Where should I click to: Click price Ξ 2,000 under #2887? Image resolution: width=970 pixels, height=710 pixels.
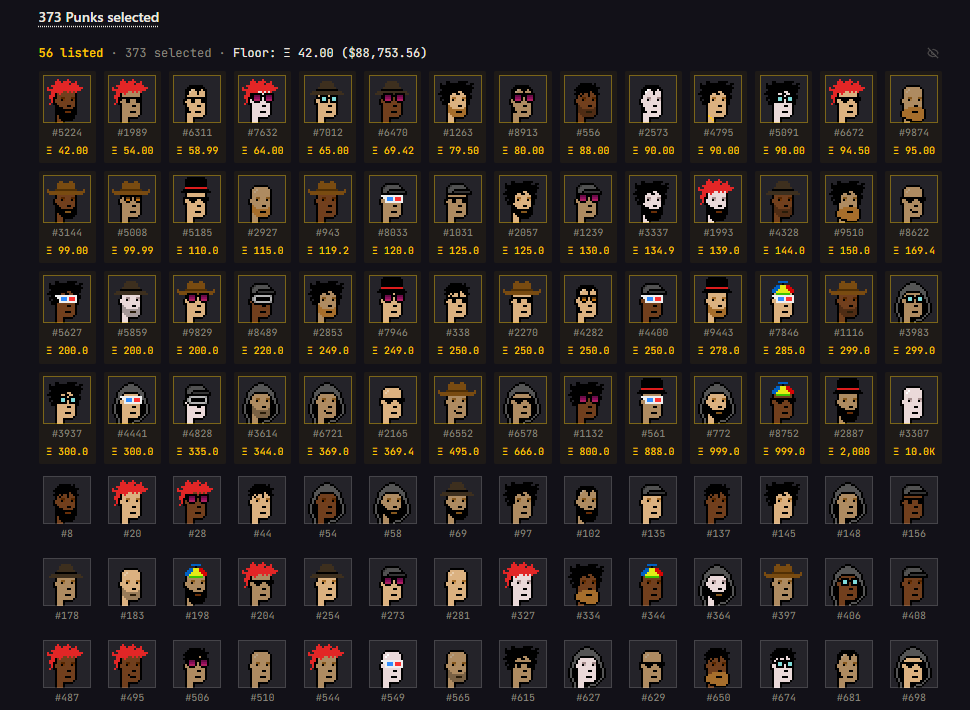(x=848, y=451)
